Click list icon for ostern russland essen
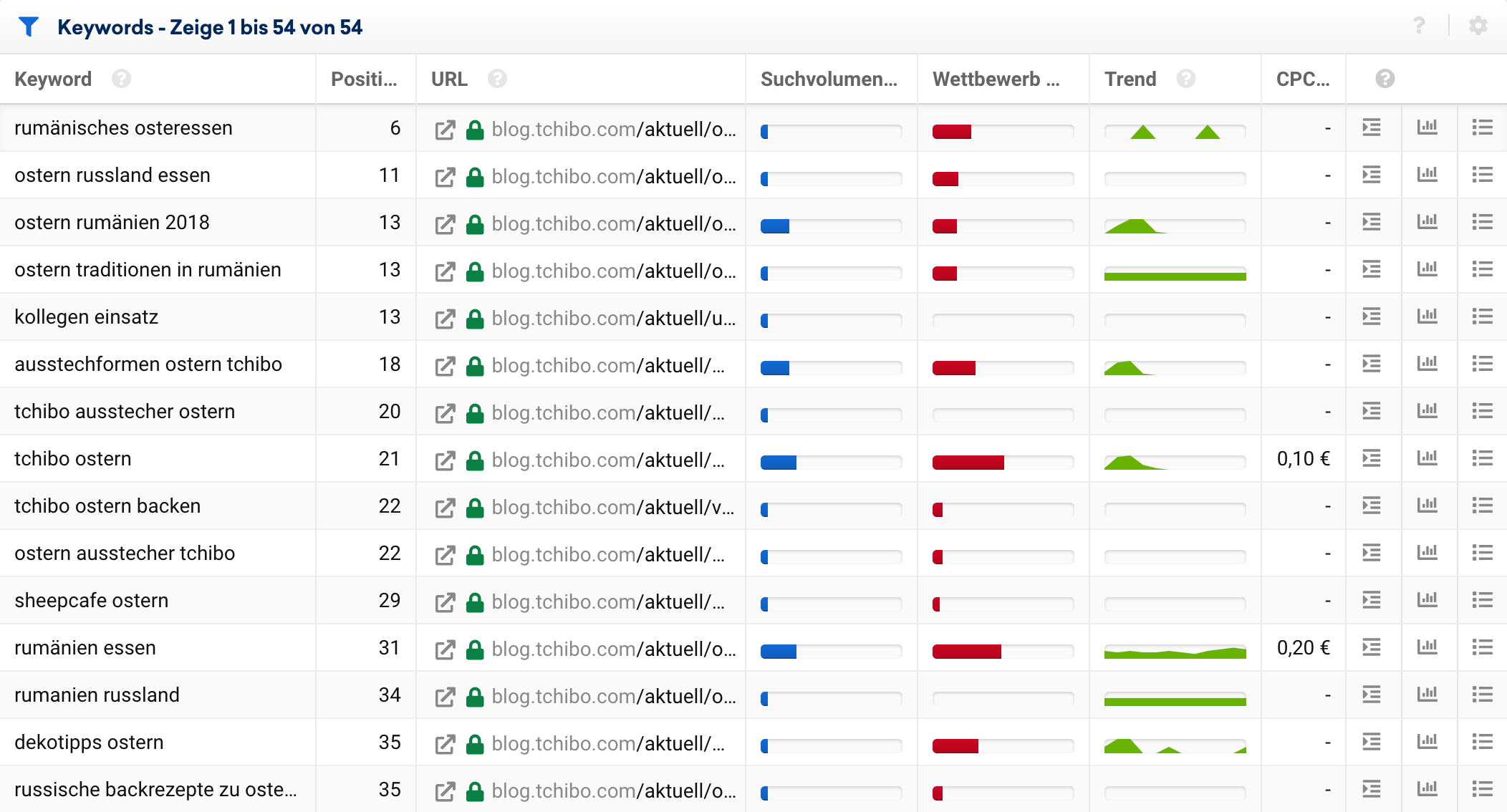The width and height of the screenshot is (1507, 812). point(1482,175)
